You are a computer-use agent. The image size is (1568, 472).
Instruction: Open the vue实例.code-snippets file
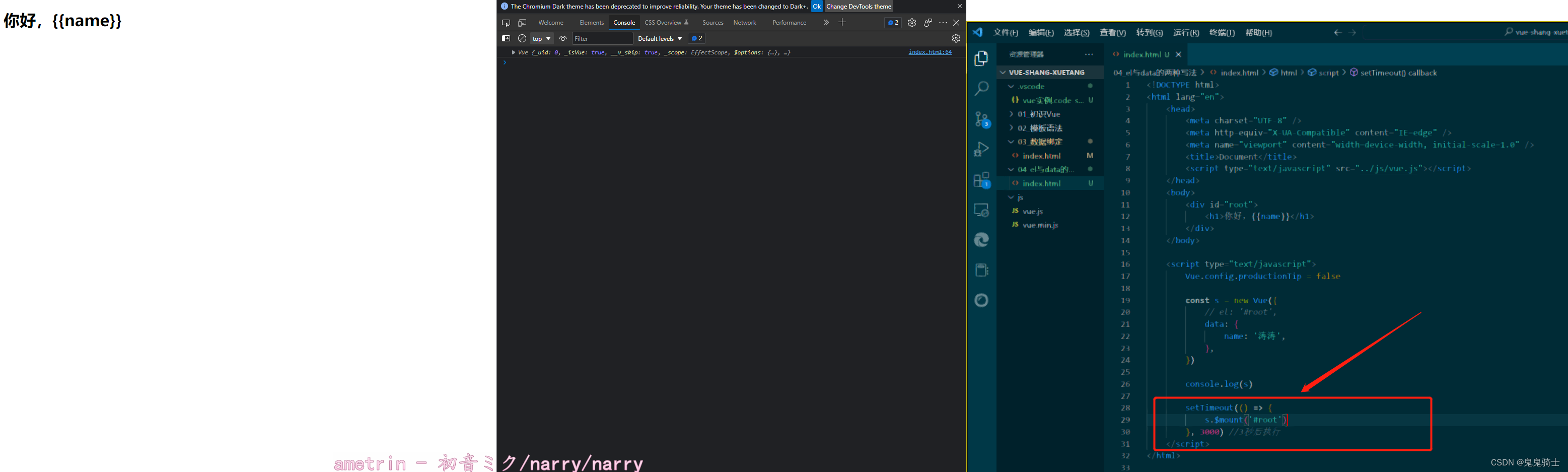[x=1050, y=100]
